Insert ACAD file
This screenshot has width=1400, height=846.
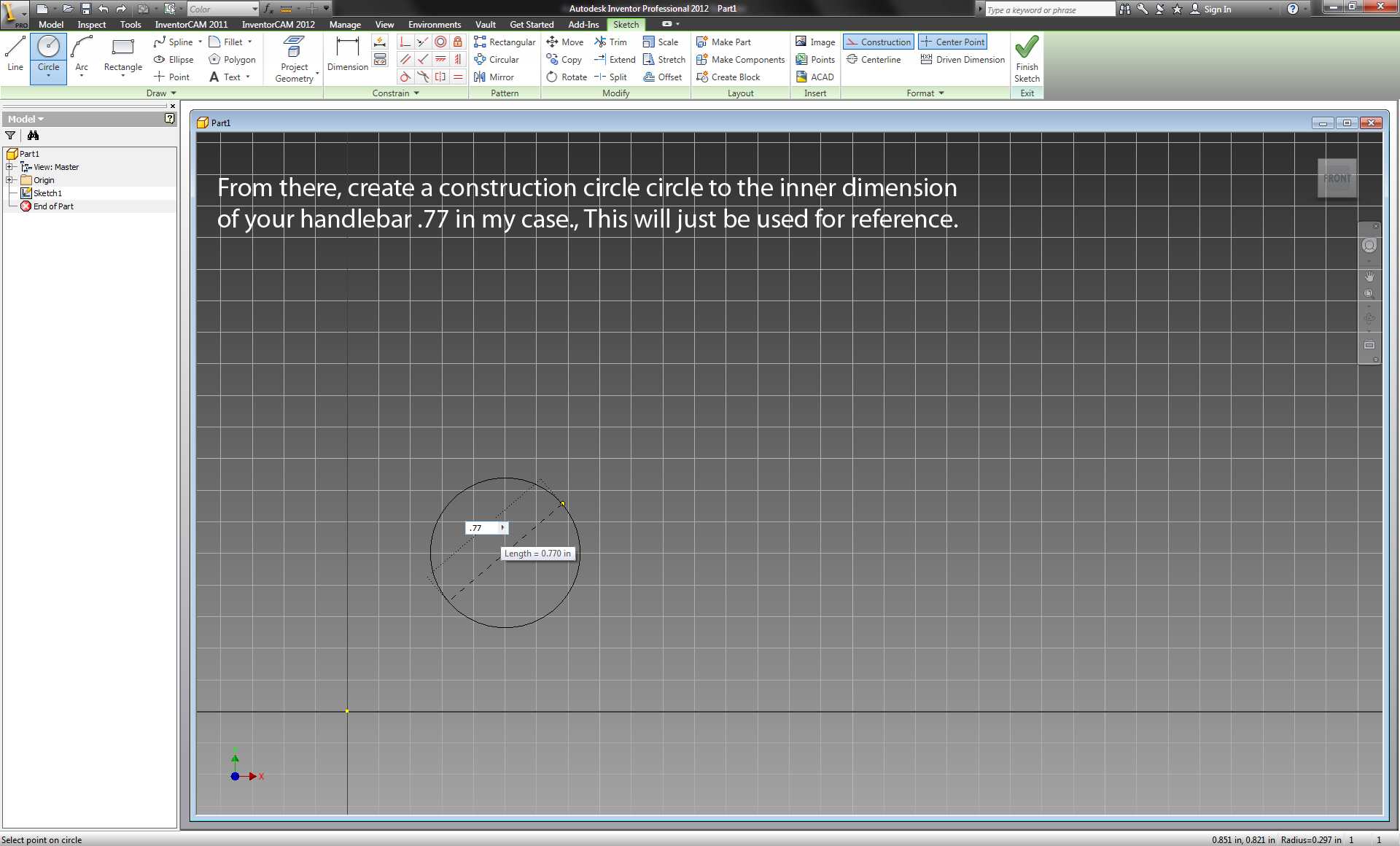click(814, 77)
